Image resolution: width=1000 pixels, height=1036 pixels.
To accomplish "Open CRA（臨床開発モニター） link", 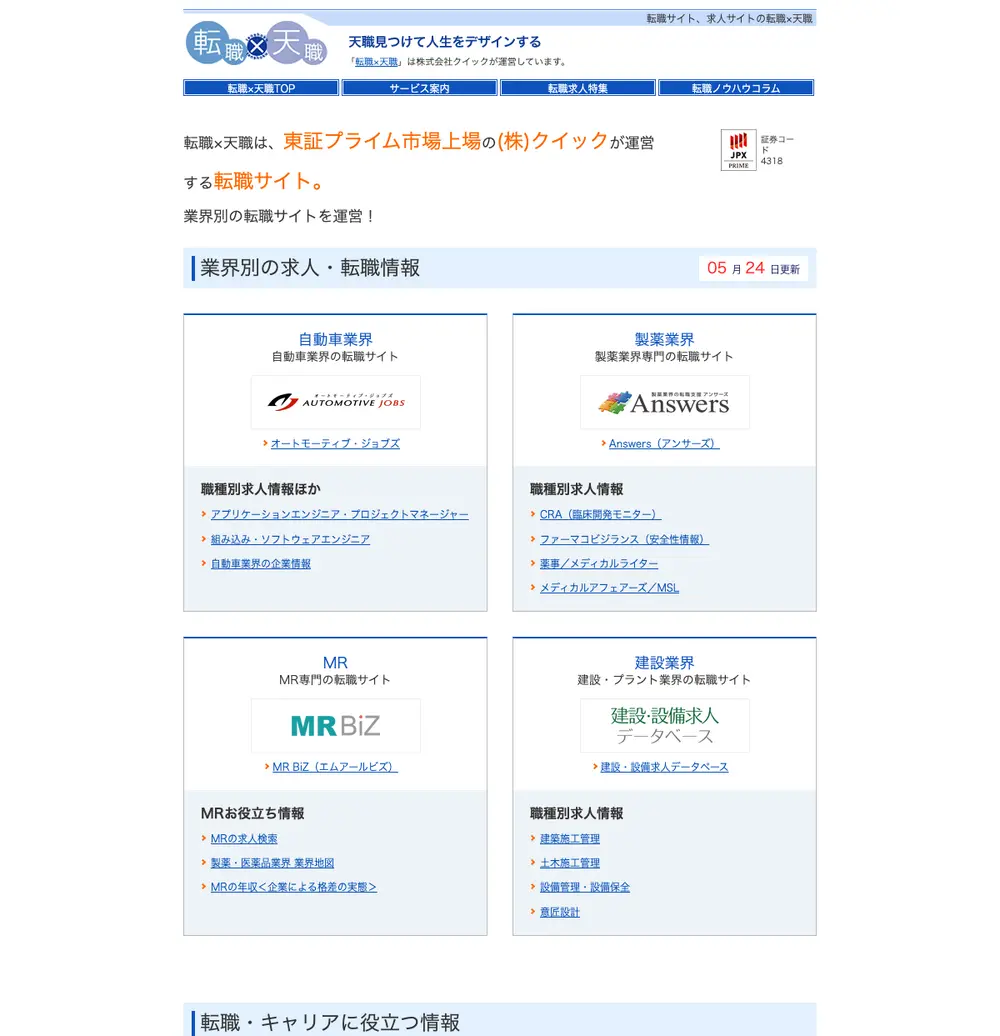I will 600,514.
